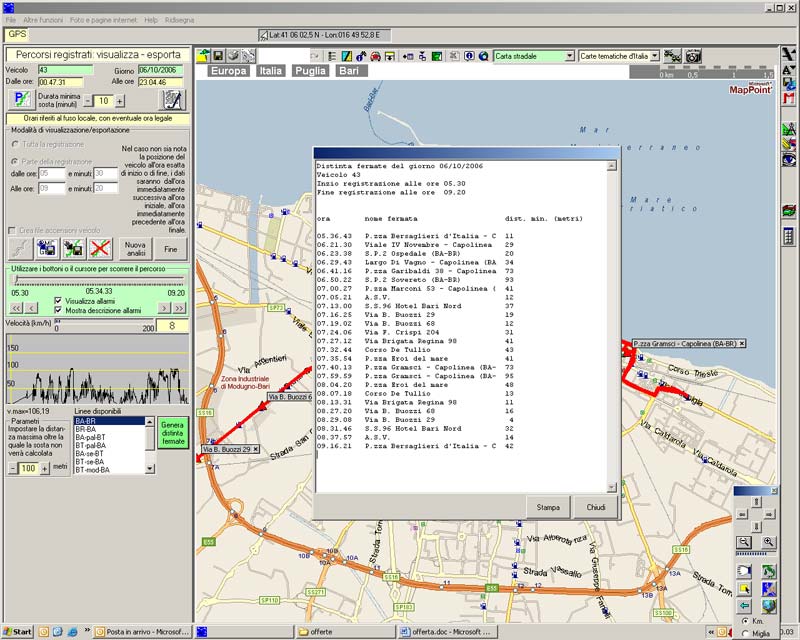This screenshot has width=800, height=640.
Task: Click the cyan back arrow icon
Action: [744, 606]
